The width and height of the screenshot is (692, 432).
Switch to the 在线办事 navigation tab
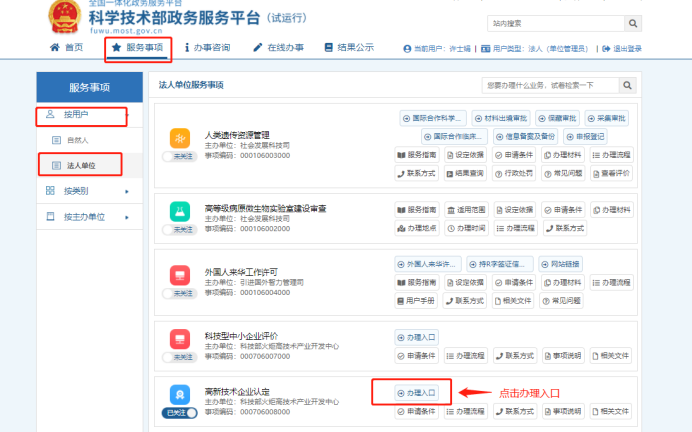[x=284, y=48]
